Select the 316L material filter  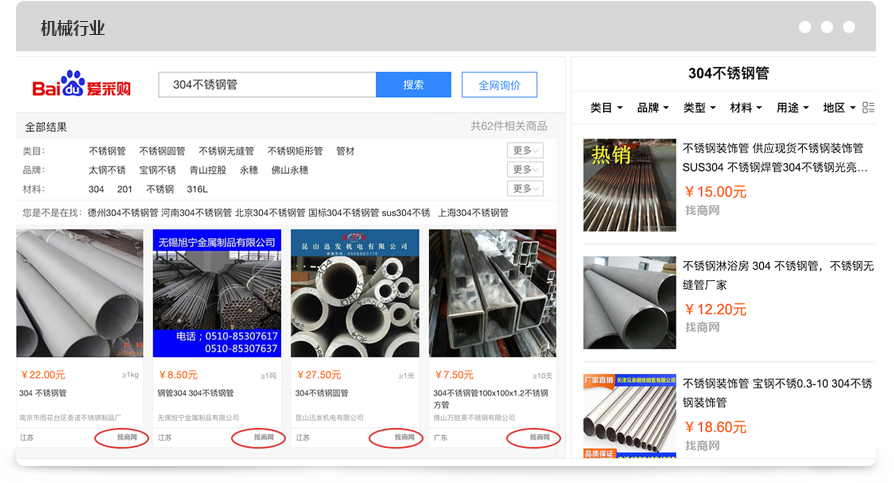coord(197,189)
